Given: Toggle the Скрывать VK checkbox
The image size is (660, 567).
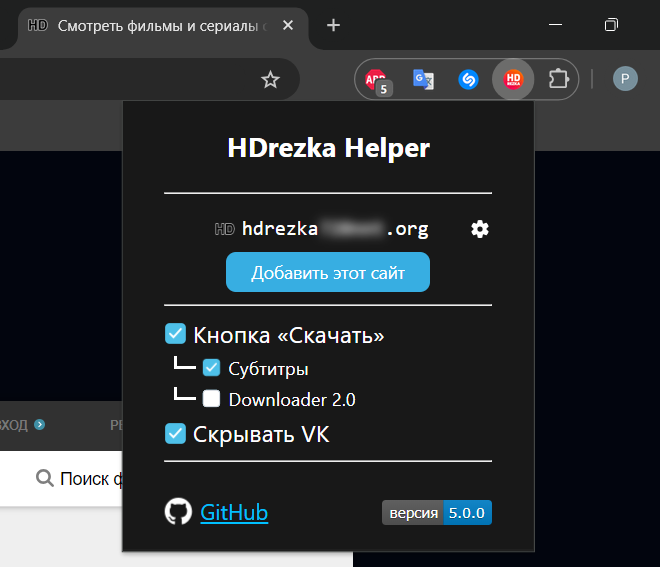Looking at the screenshot, I should coord(176,434).
